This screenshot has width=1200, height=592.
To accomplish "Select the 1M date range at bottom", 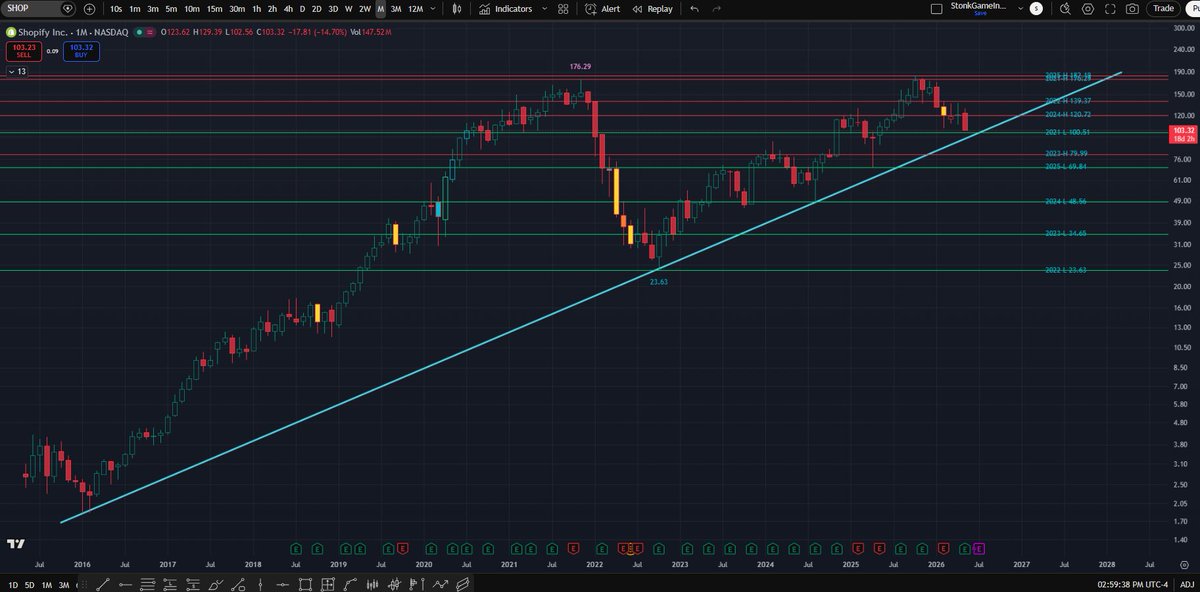I will [47, 584].
